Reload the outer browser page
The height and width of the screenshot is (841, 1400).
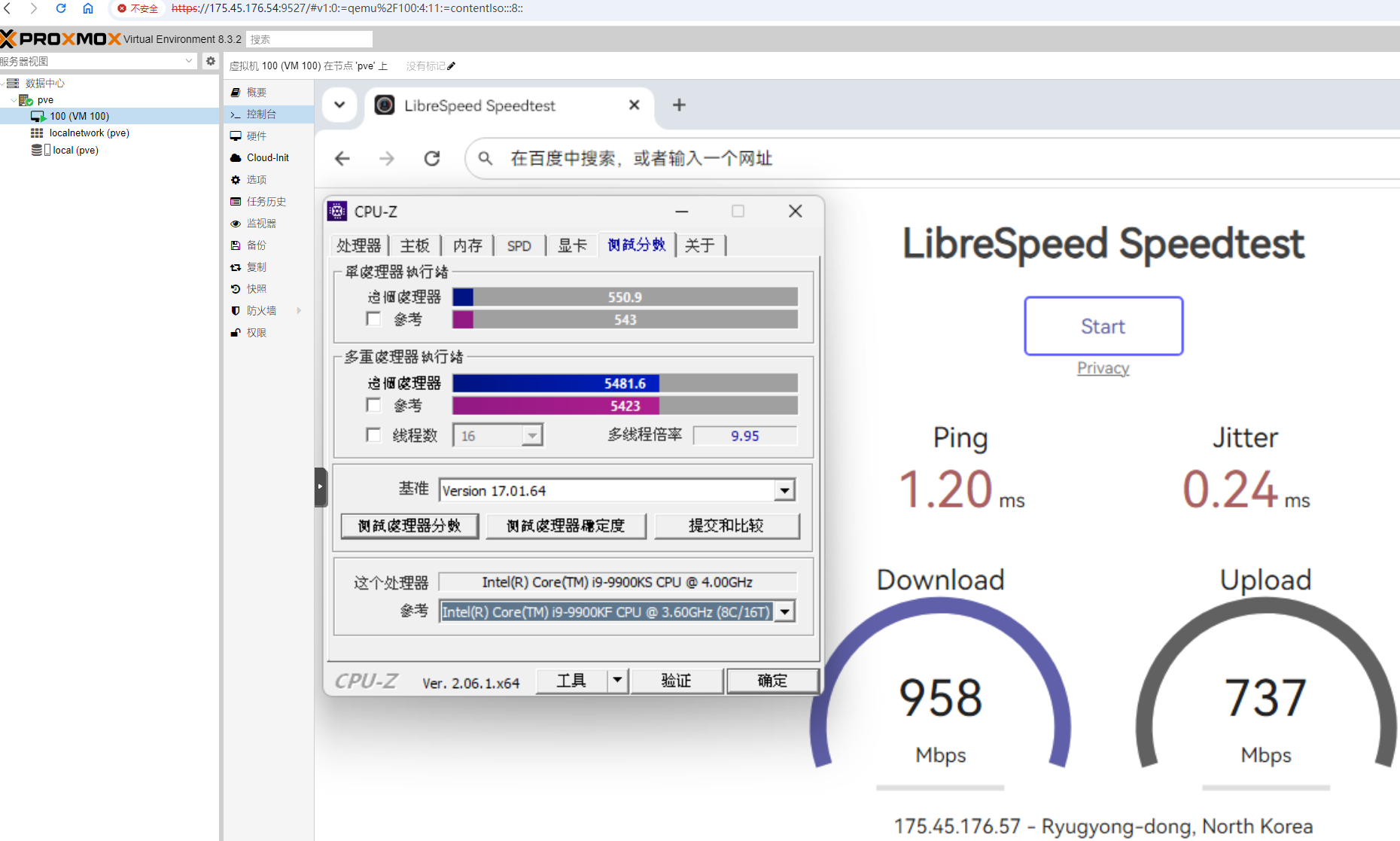click(x=61, y=8)
